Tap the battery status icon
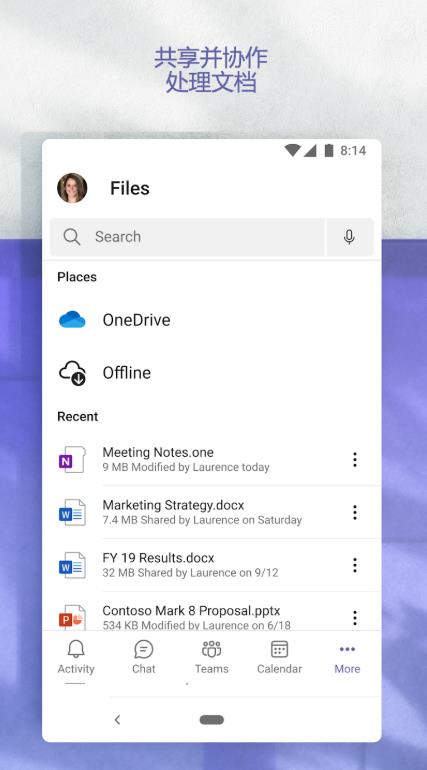Viewport: 427px width, 770px height. [x=329, y=151]
